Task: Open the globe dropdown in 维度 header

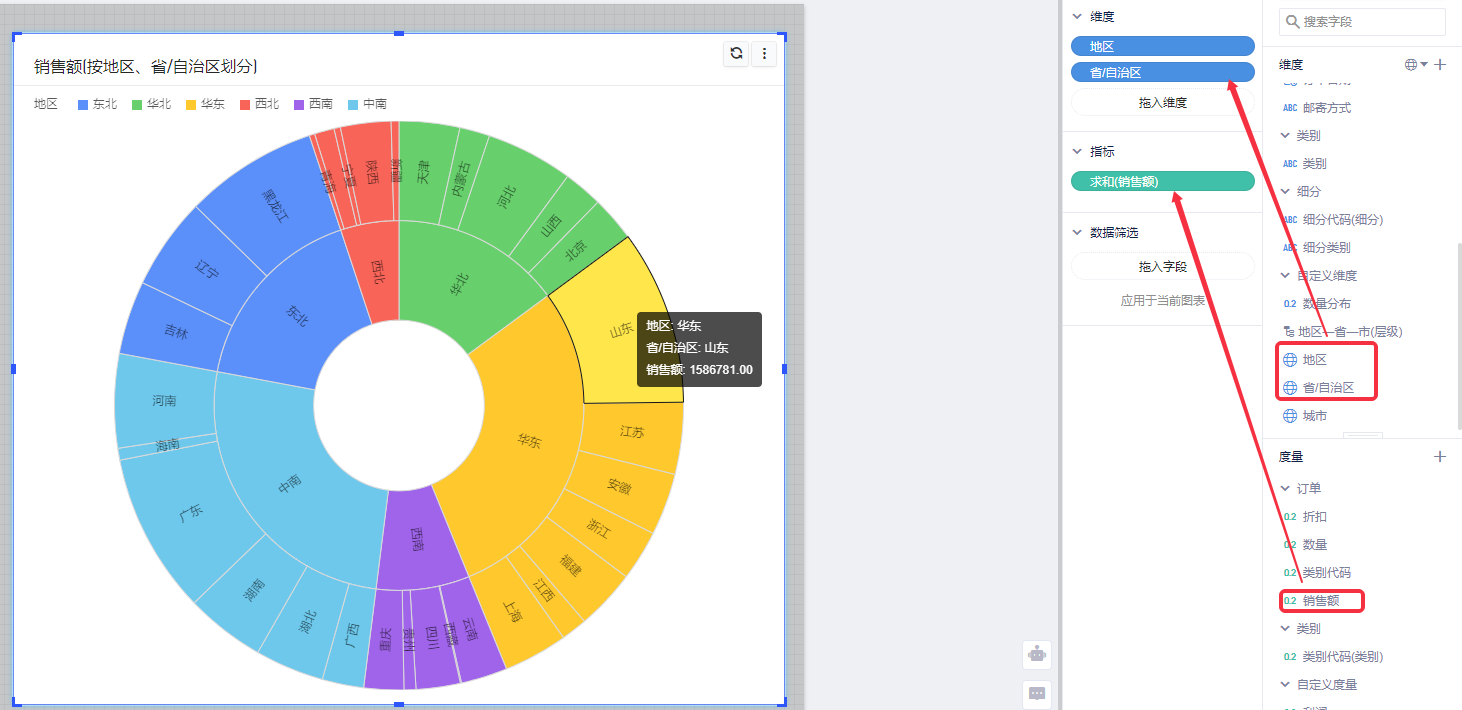Action: point(1416,65)
